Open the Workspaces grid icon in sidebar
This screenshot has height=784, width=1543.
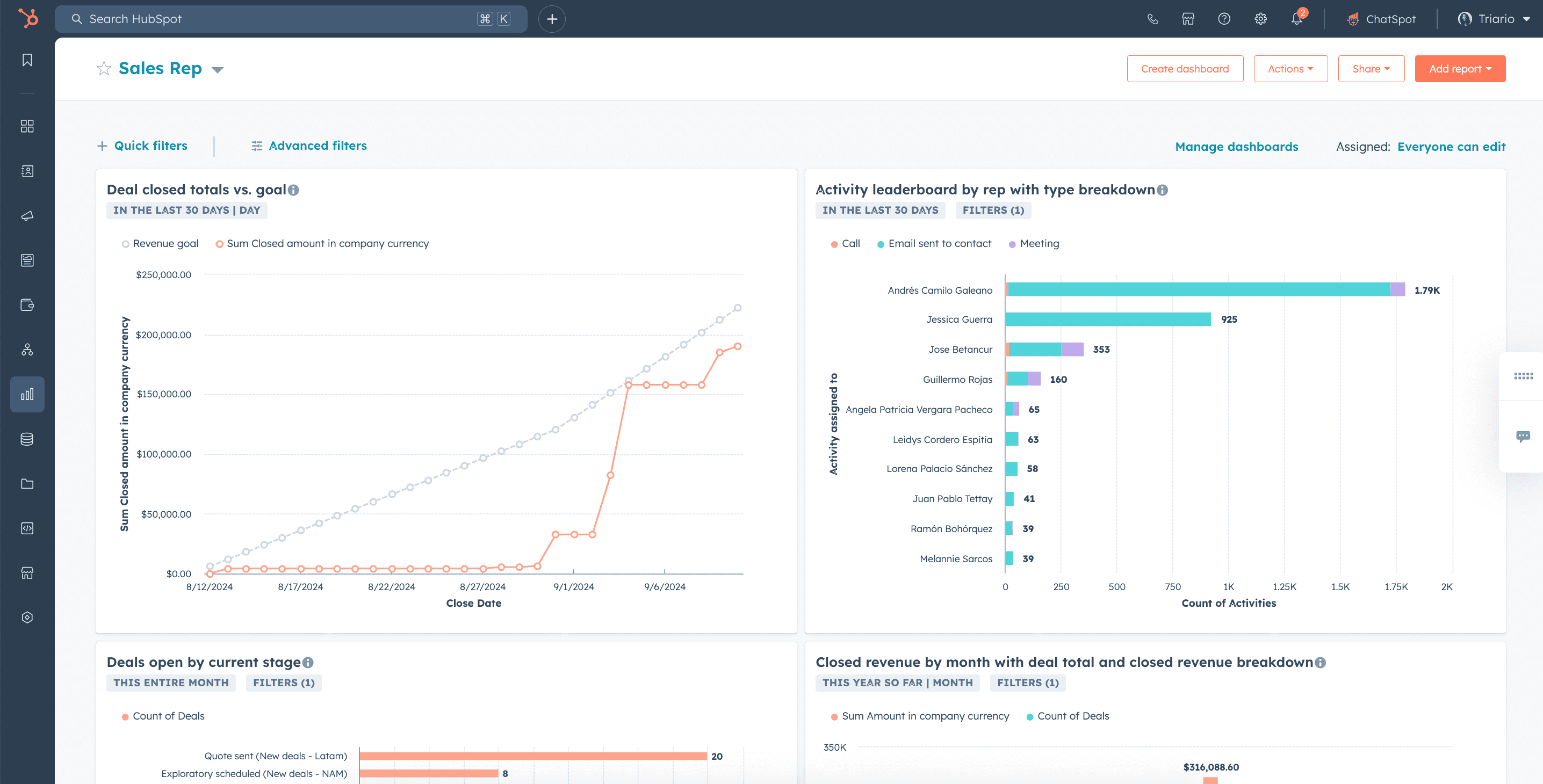click(27, 126)
